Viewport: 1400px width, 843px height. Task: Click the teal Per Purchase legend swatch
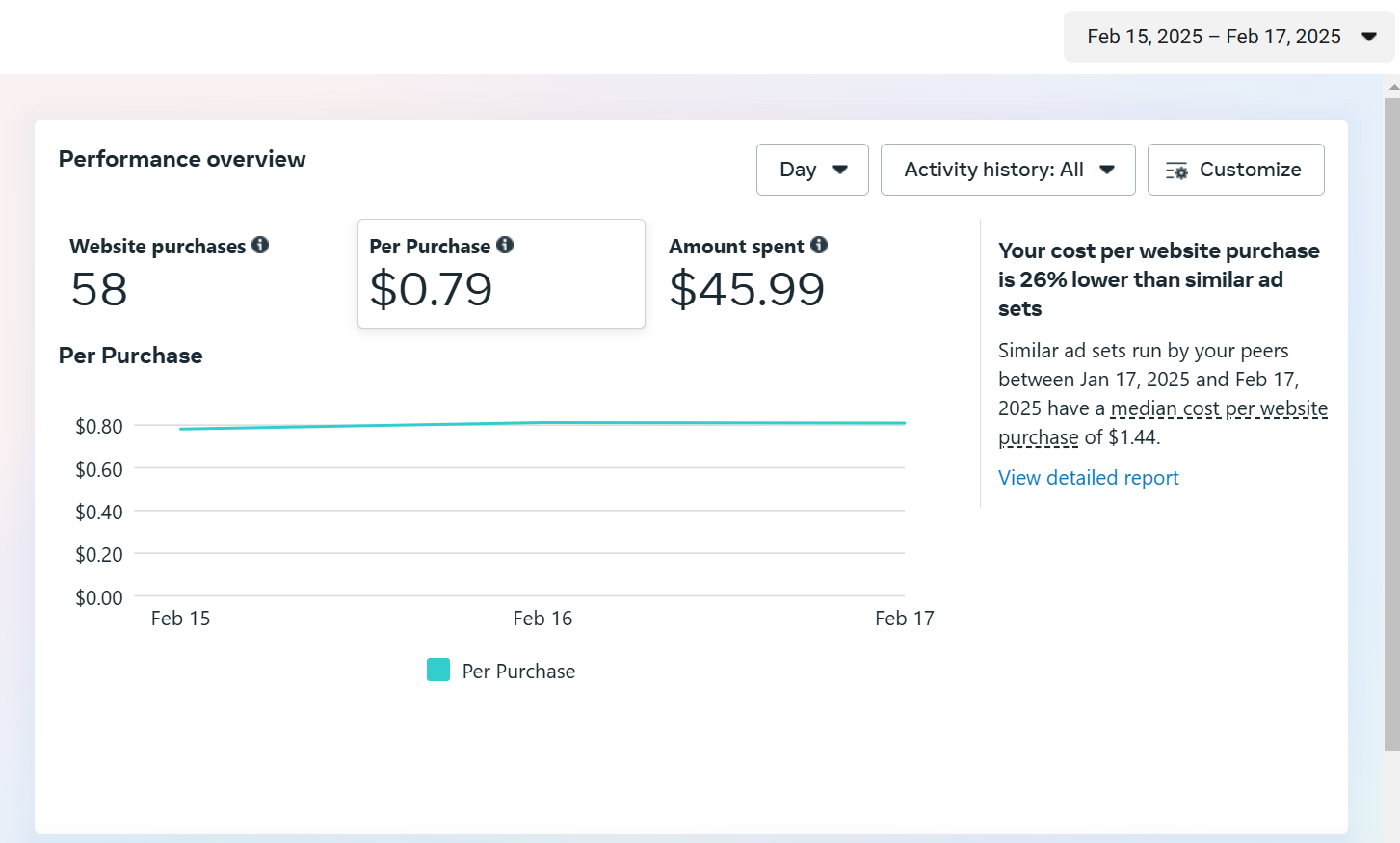coord(438,671)
